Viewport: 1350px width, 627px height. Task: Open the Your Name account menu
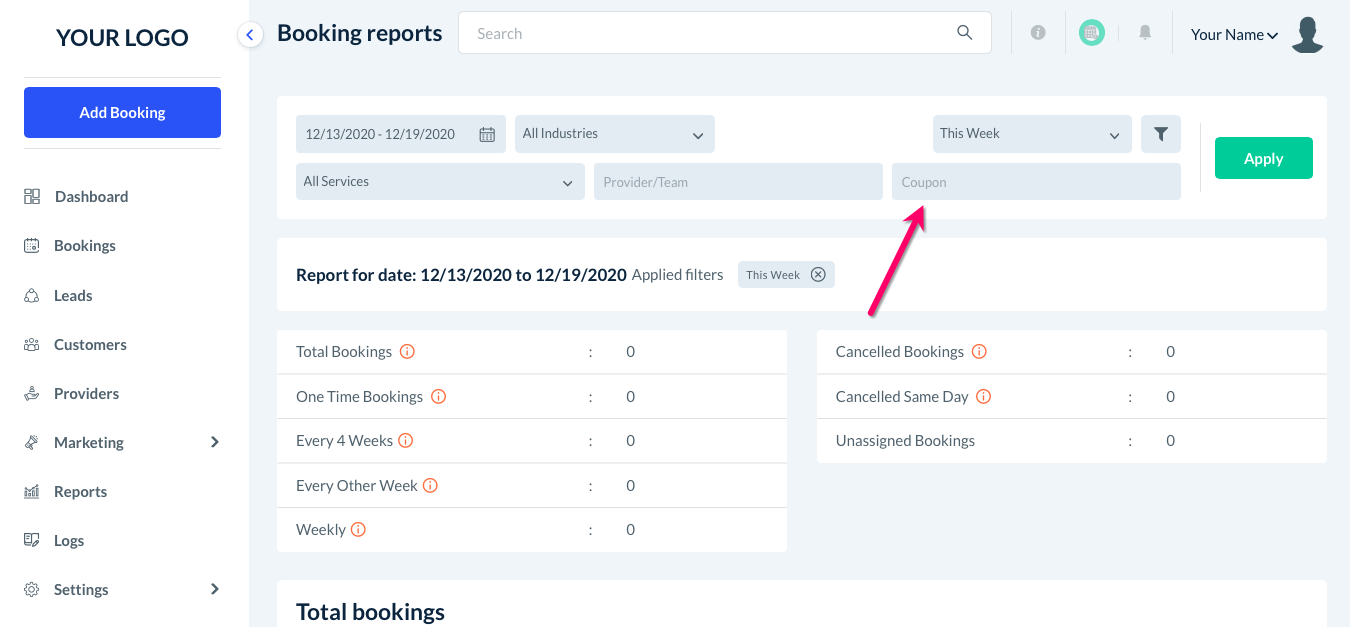pyautogui.click(x=1235, y=35)
